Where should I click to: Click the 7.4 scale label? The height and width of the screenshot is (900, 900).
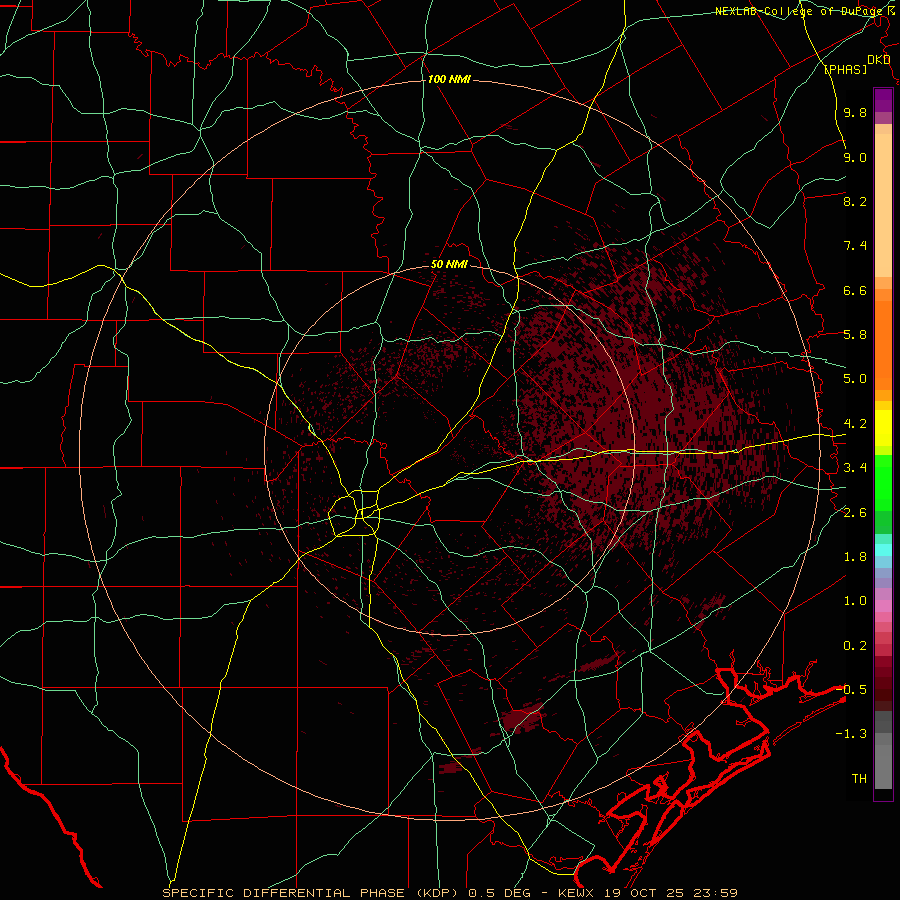[855, 246]
